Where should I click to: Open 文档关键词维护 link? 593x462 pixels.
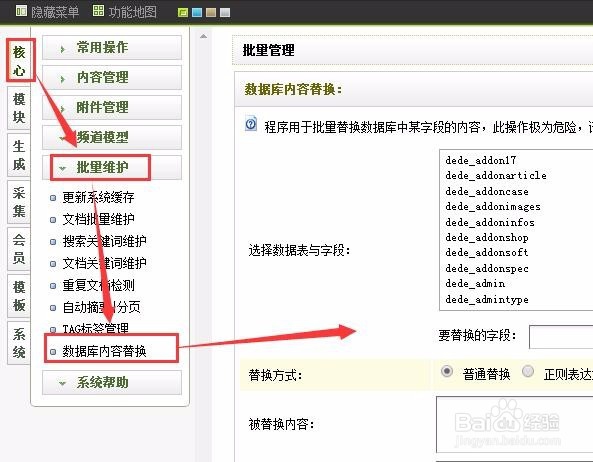(104, 263)
